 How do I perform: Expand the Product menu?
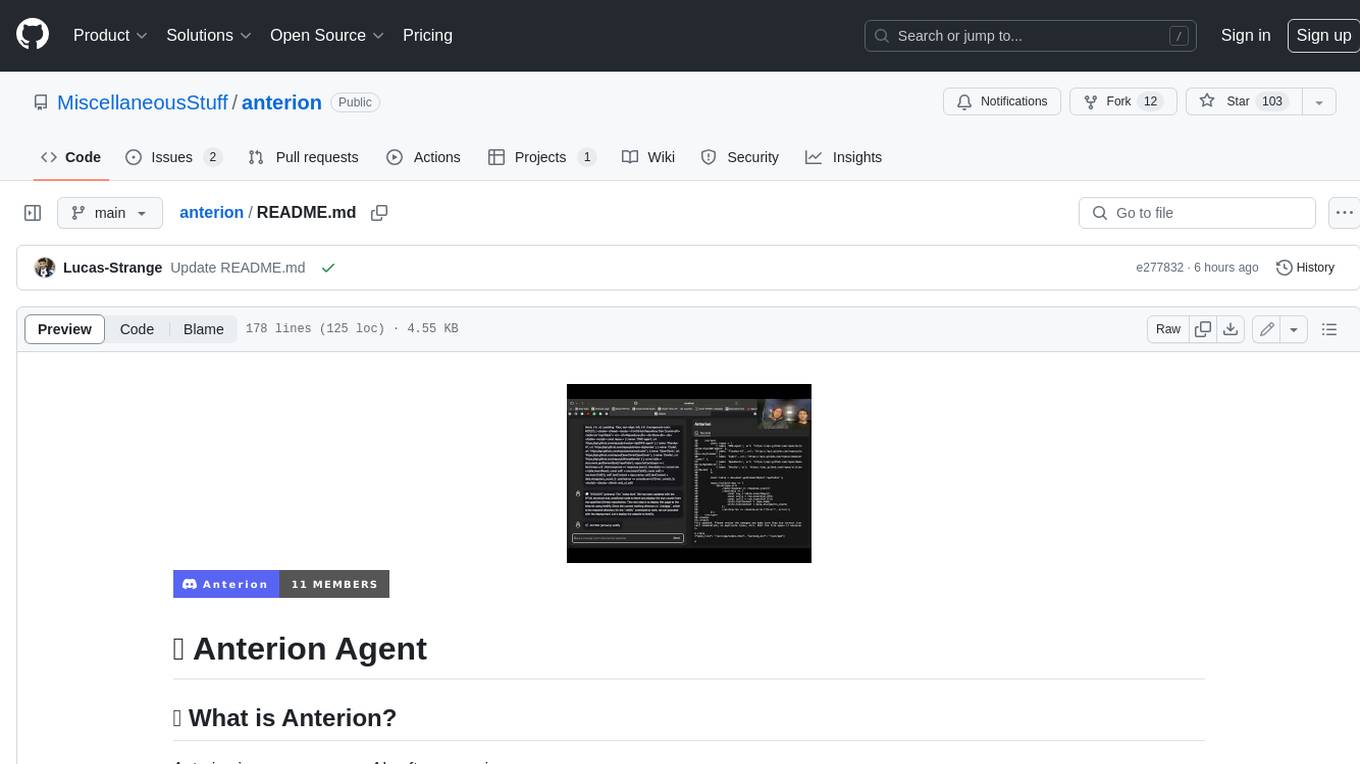110,35
